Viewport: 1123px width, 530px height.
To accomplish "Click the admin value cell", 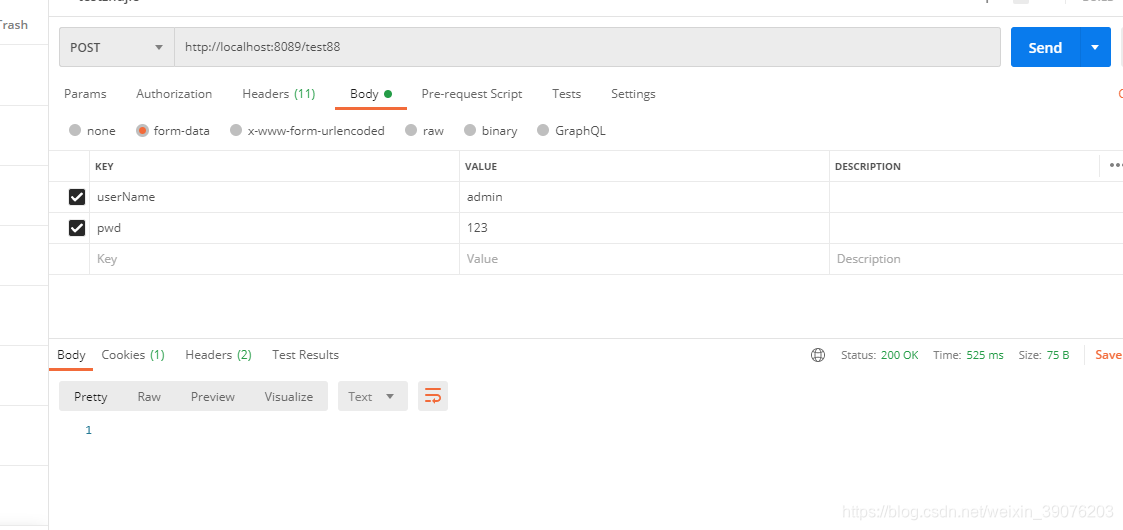I will pos(645,197).
